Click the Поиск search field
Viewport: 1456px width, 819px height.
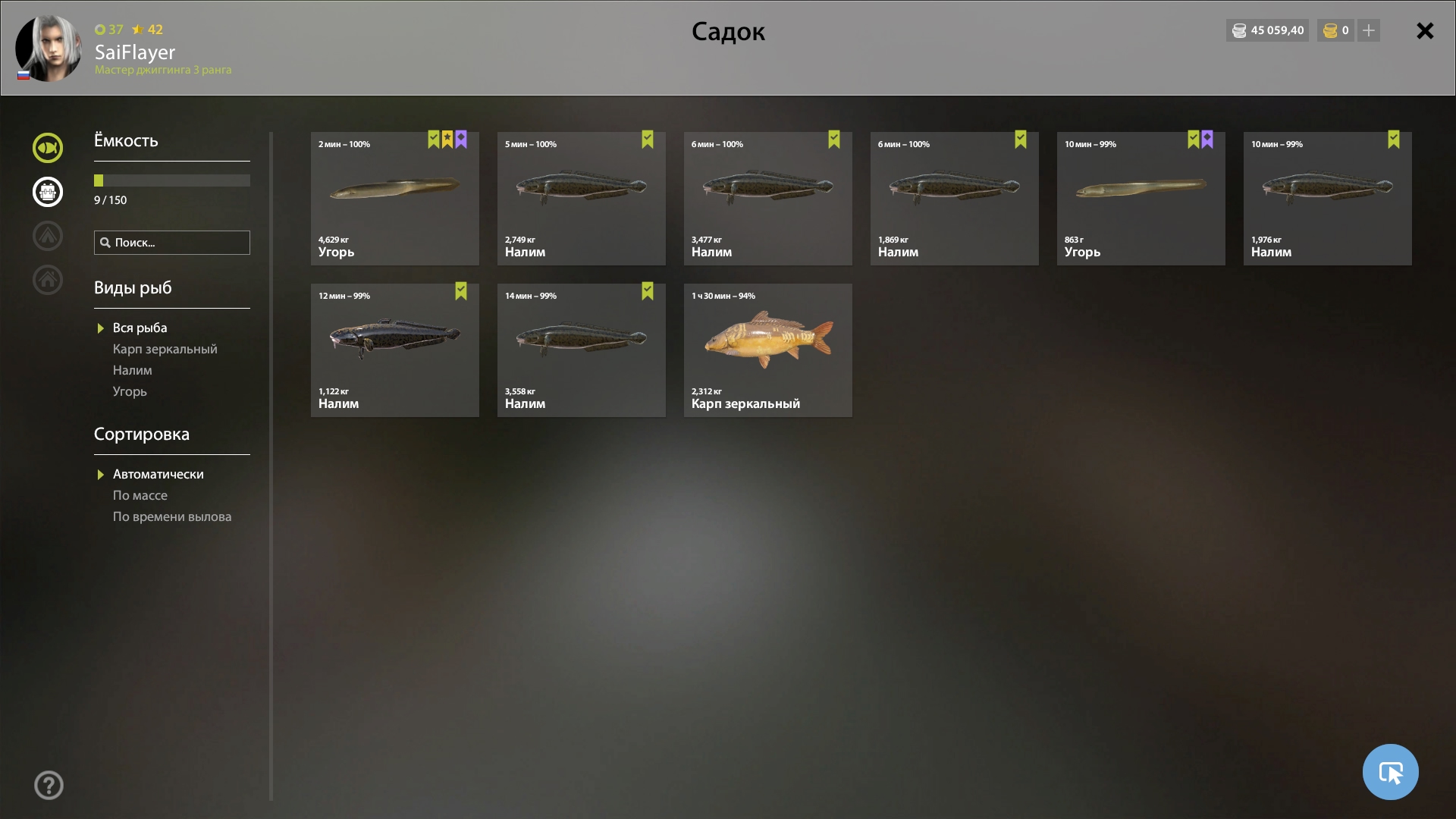pyautogui.click(x=172, y=243)
